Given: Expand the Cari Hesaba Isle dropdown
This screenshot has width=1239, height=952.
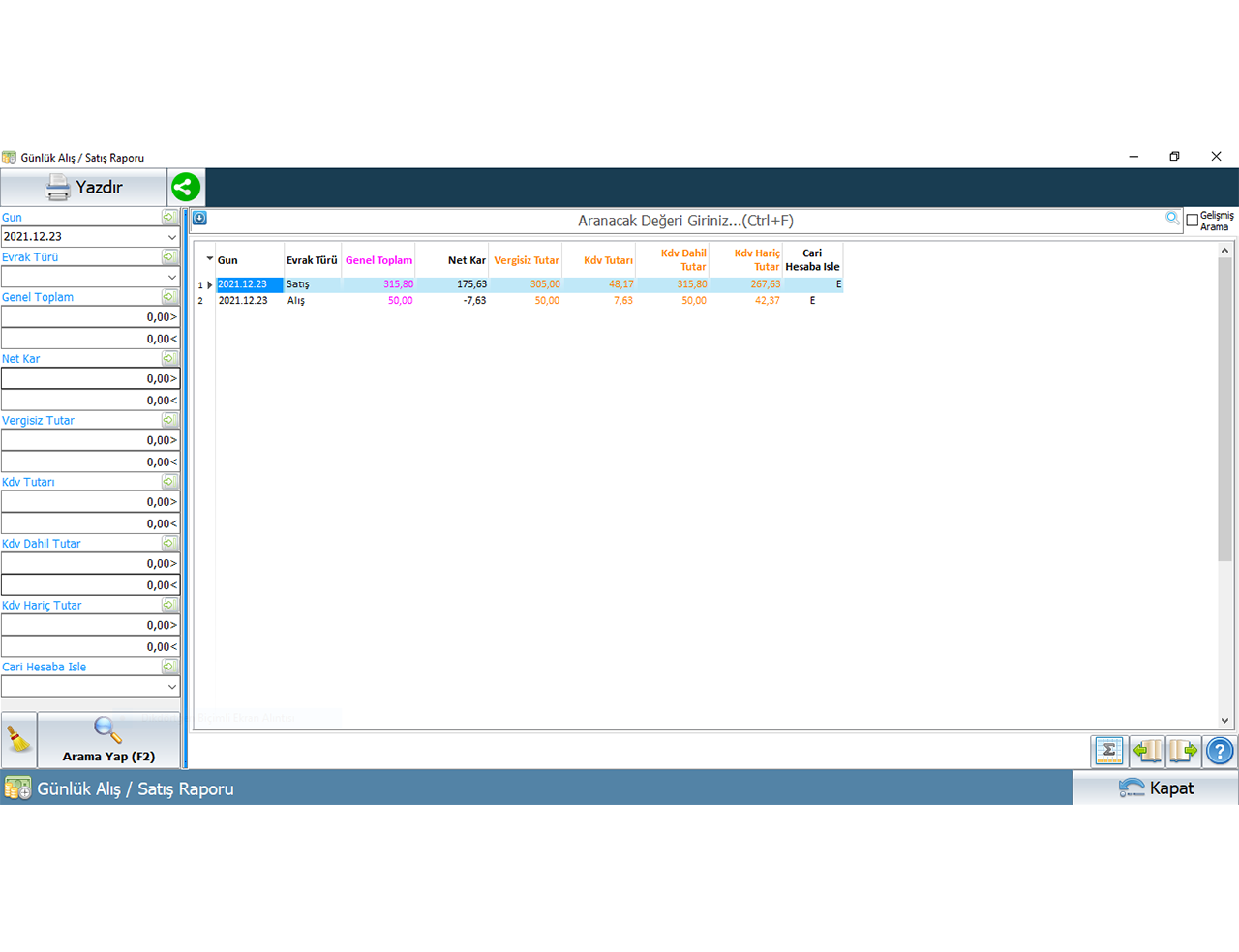Looking at the screenshot, I should [x=171, y=687].
